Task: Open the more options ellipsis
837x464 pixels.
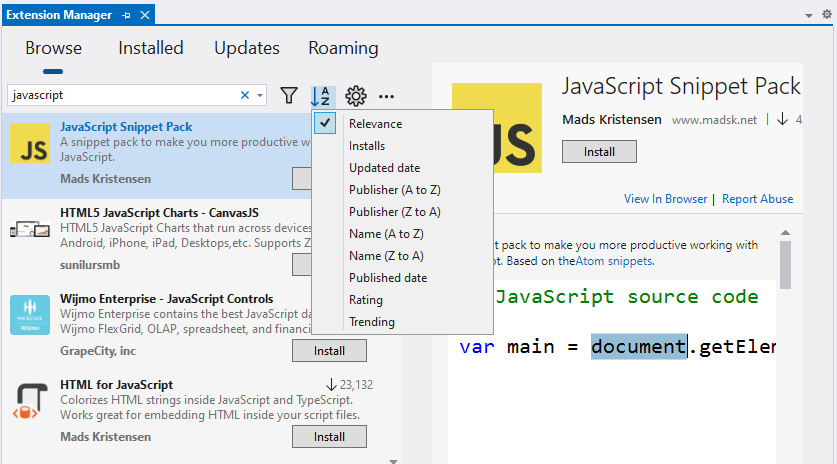Action: point(386,97)
